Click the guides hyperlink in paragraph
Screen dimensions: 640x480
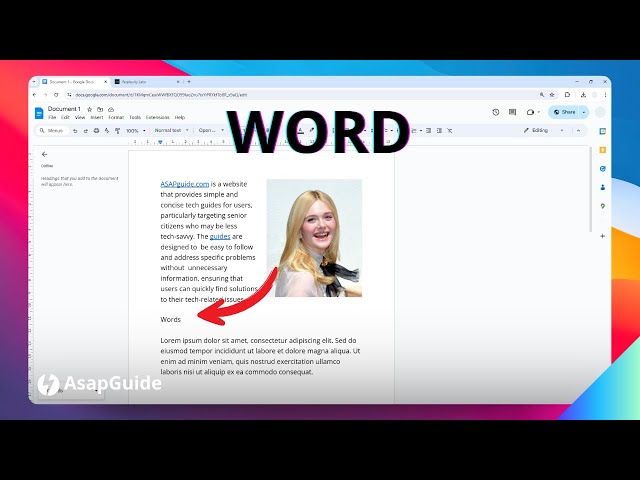220,237
